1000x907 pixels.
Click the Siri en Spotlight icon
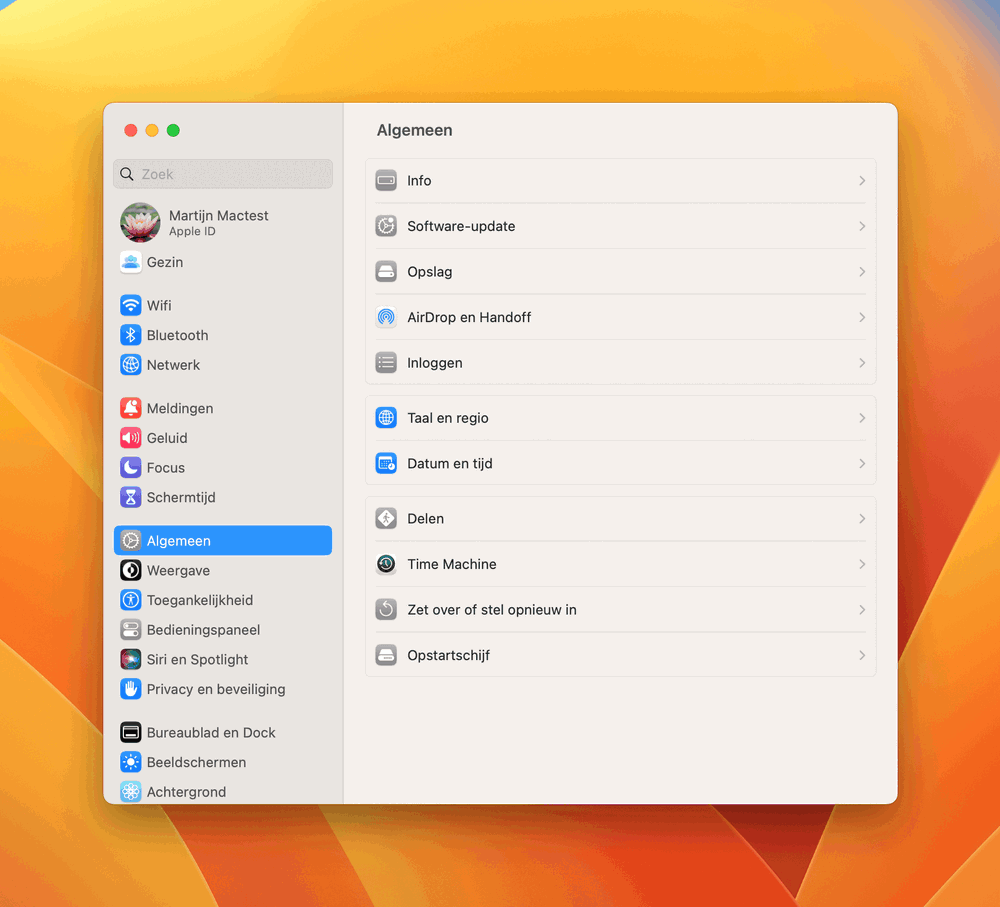pyautogui.click(x=131, y=659)
